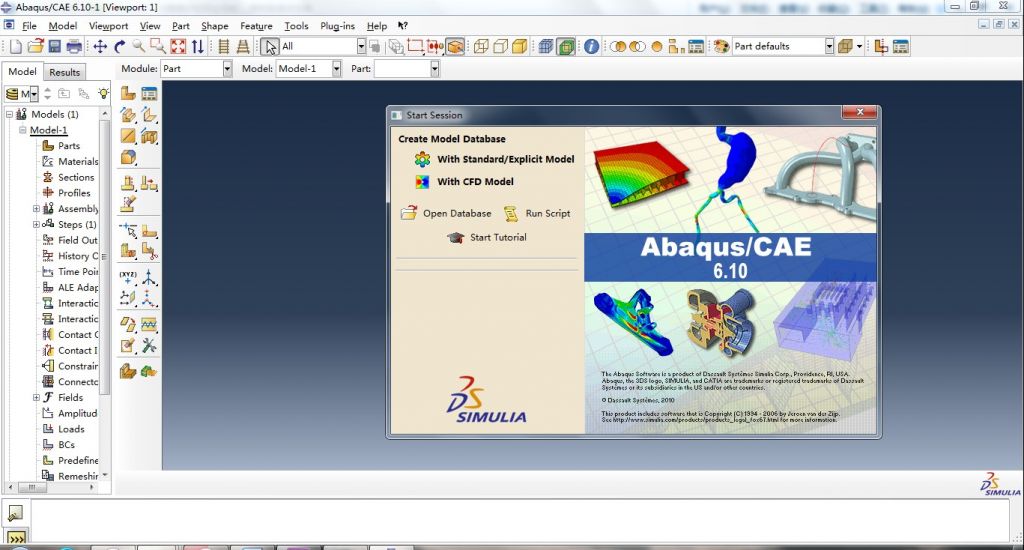Screen dimensions: 1024x550
Task: Toggle wireframe render style
Action: point(481,46)
